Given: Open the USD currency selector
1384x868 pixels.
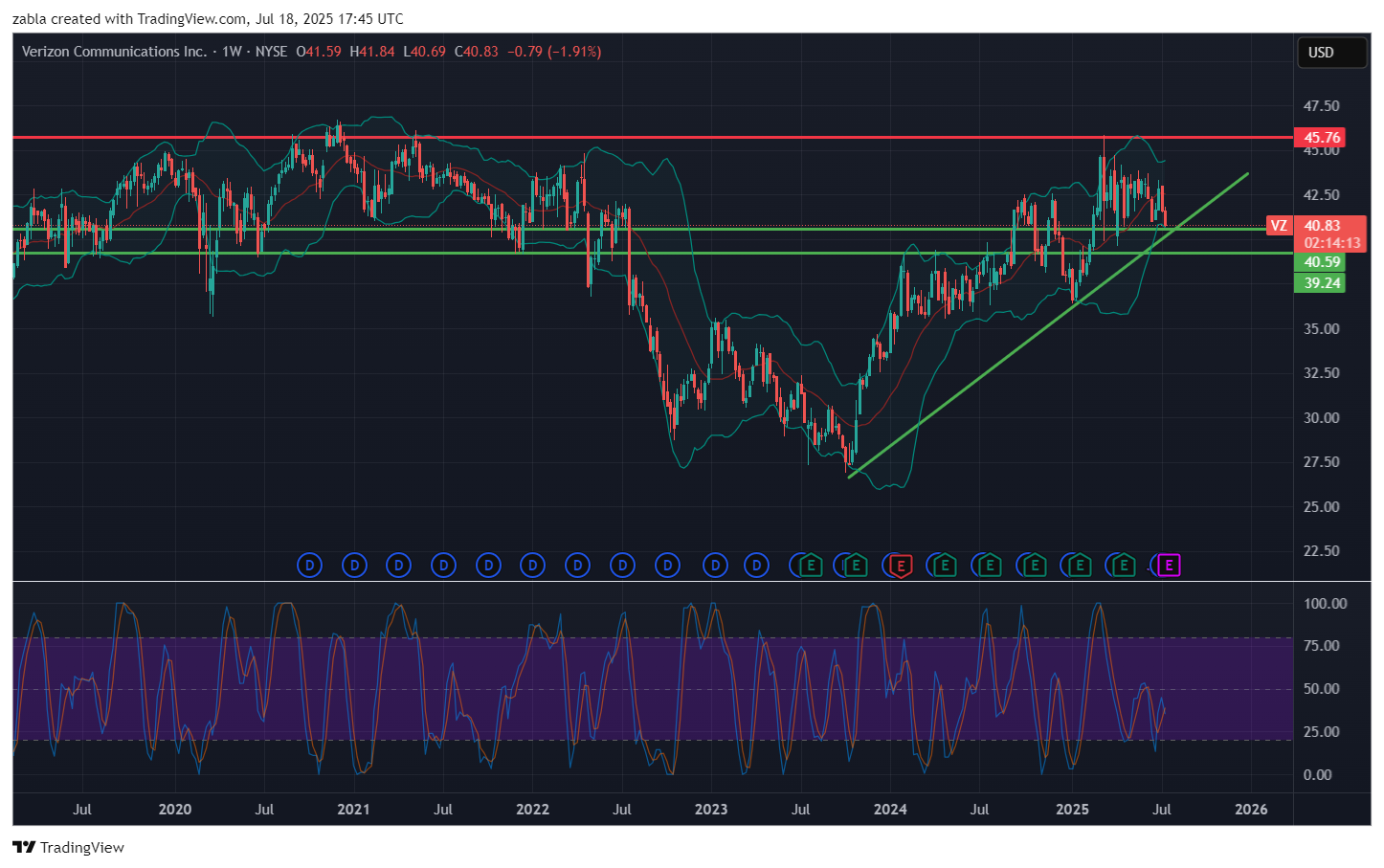Looking at the screenshot, I should pos(1331,53).
